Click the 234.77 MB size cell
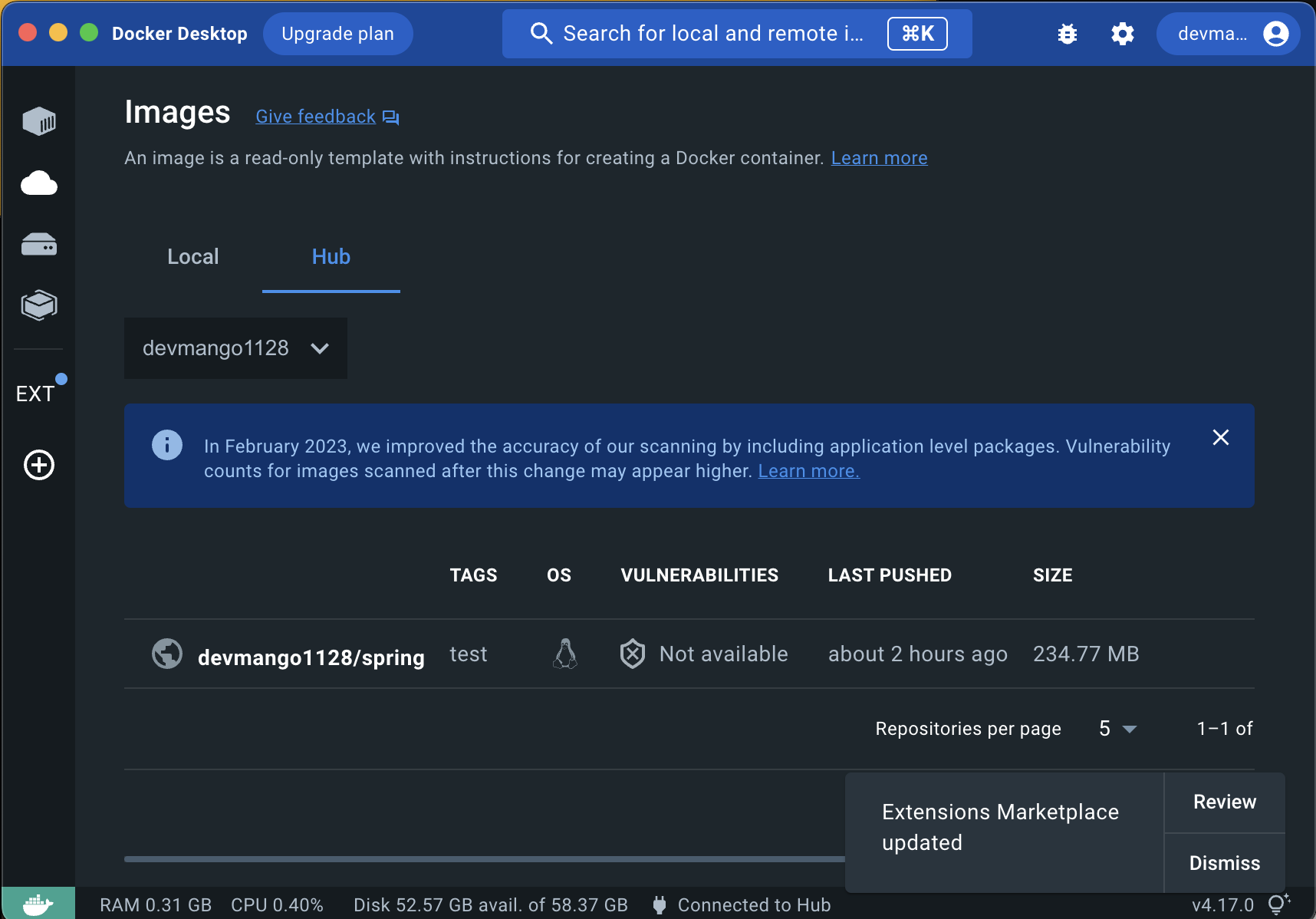1316x919 pixels. [x=1086, y=654]
